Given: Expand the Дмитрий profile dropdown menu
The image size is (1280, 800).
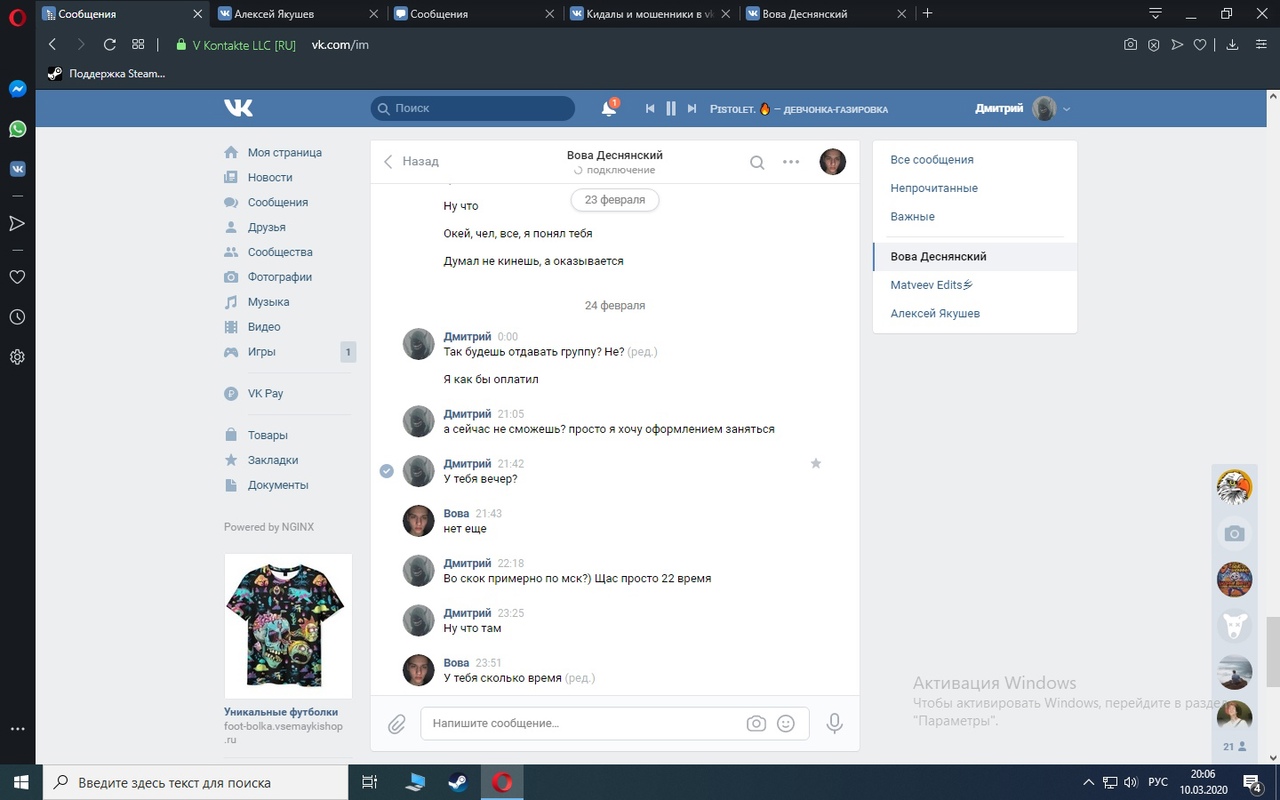Looking at the screenshot, I should (x=1067, y=109).
